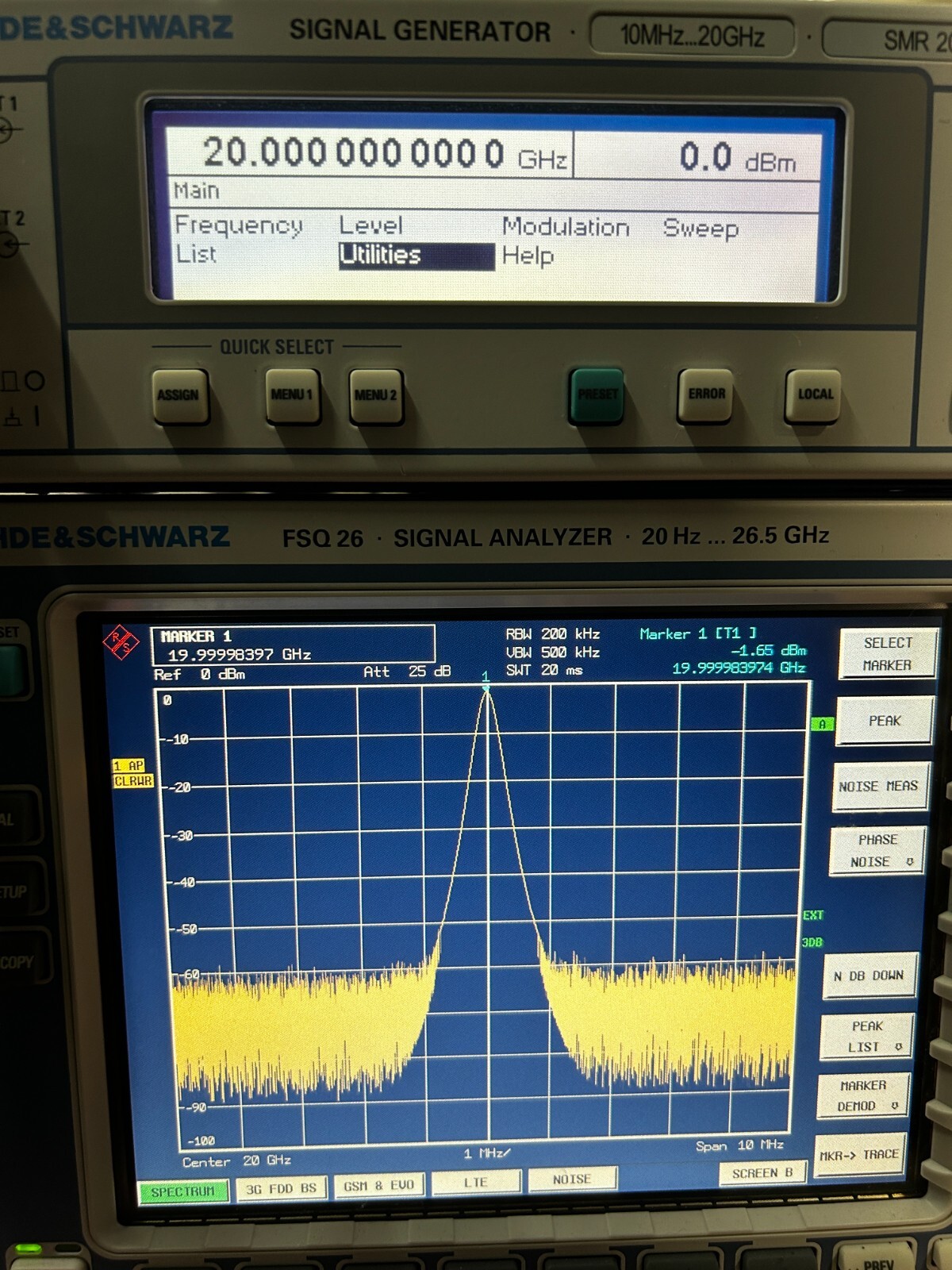Viewport: 952px width, 1270px height.
Task: Select Help in the generator menu
Action: [x=528, y=256]
